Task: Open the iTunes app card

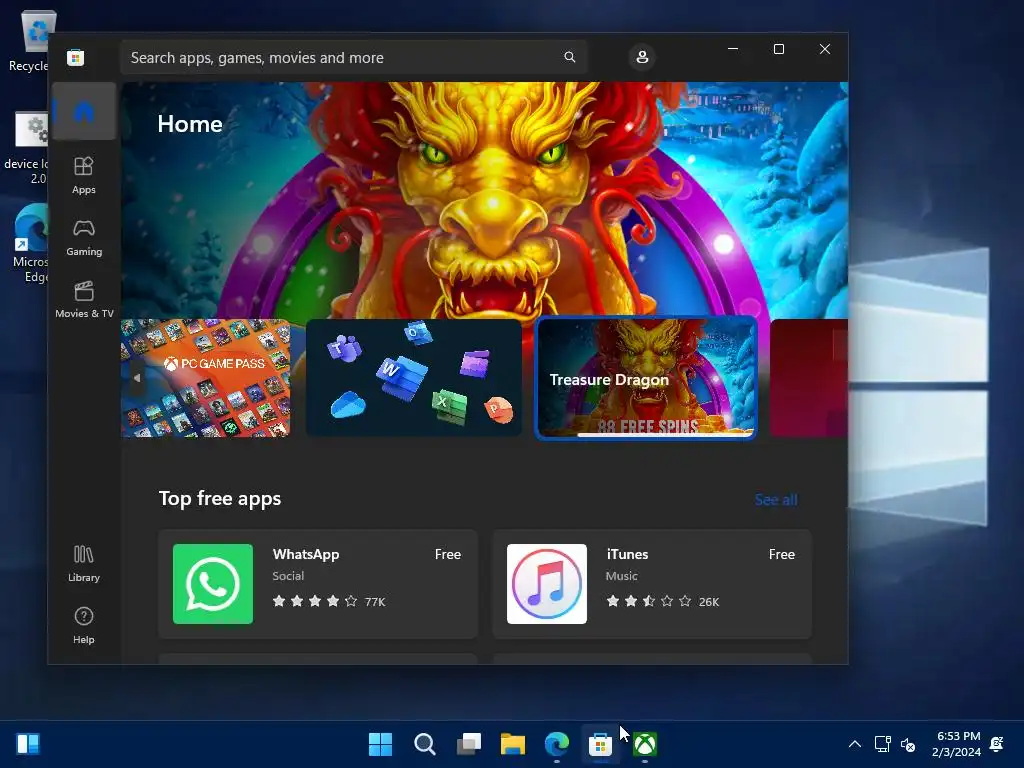Action: pos(652,584)
